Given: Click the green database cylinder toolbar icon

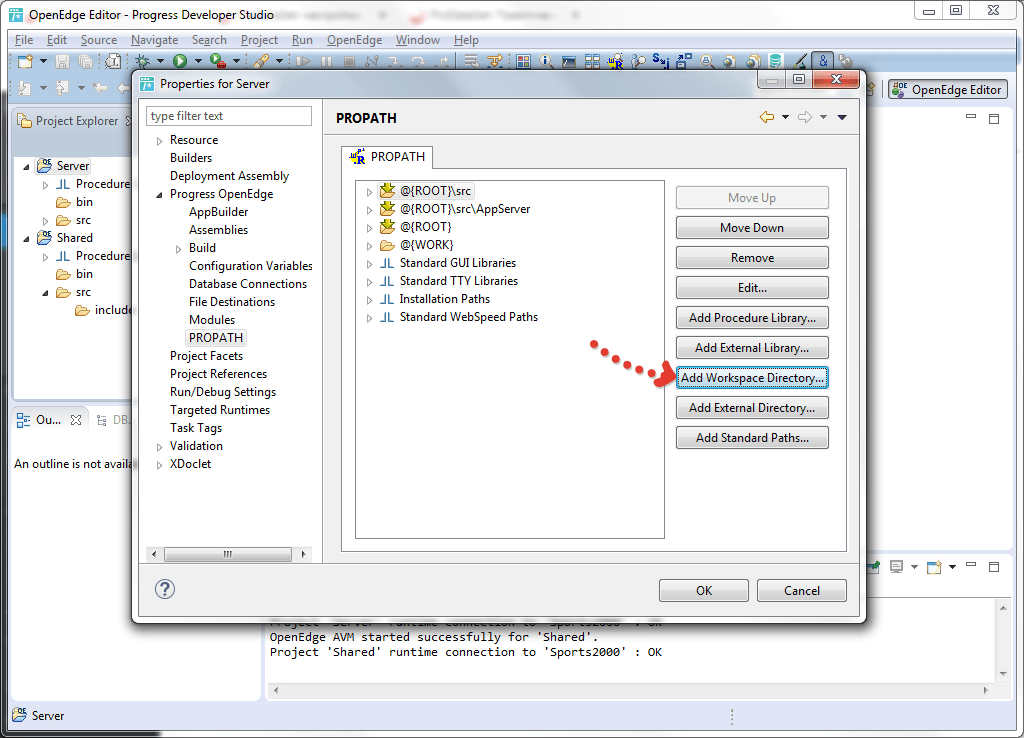Looking at the screenshot, I should point(775,61).
